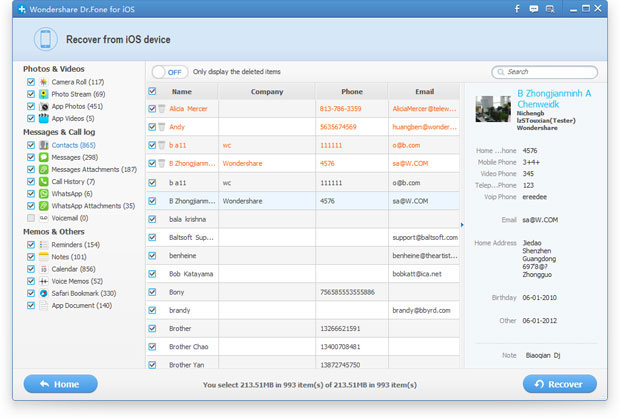Sort contacts by the Company column header
620x419 pixels.
[267, 91]
